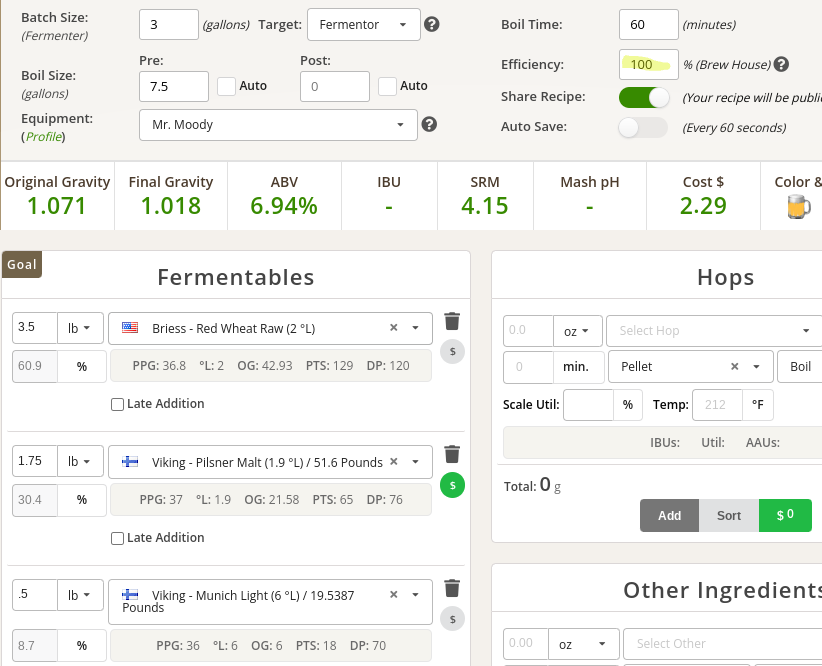Click the Add hop button
The width and height of the screenshot is (822, 666).
coord(669,515)
